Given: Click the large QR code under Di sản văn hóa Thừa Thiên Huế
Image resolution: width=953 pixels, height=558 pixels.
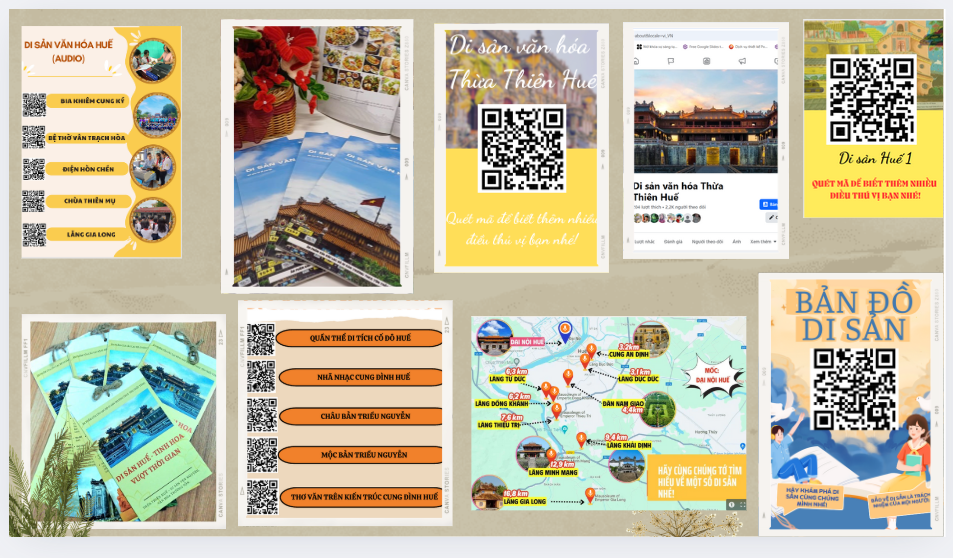Looking at the screenshot, I should [x=522, y=148].
